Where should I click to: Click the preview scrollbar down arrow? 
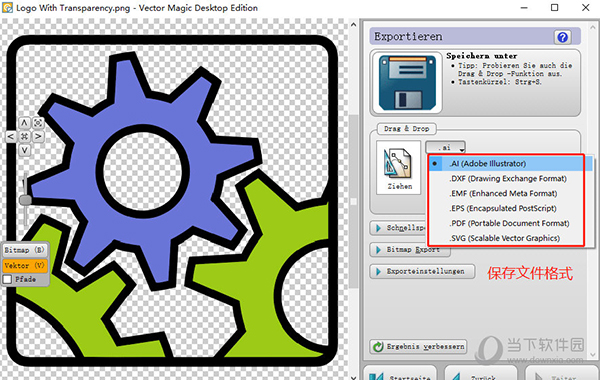354,377
